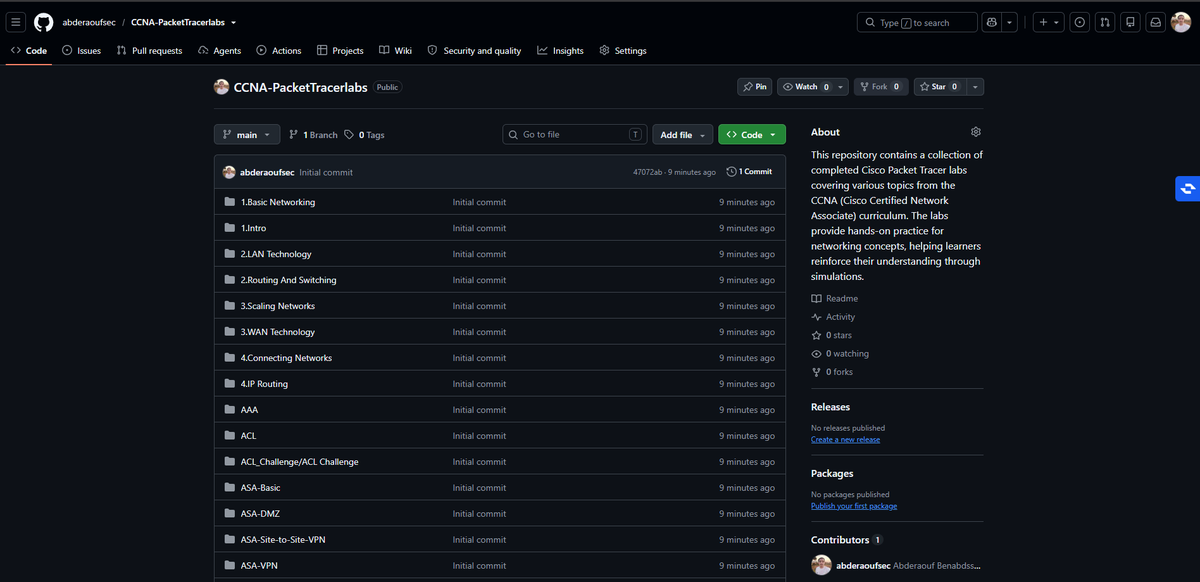
Task: Toggle Watch on the repository
Action: click(805, 87)
